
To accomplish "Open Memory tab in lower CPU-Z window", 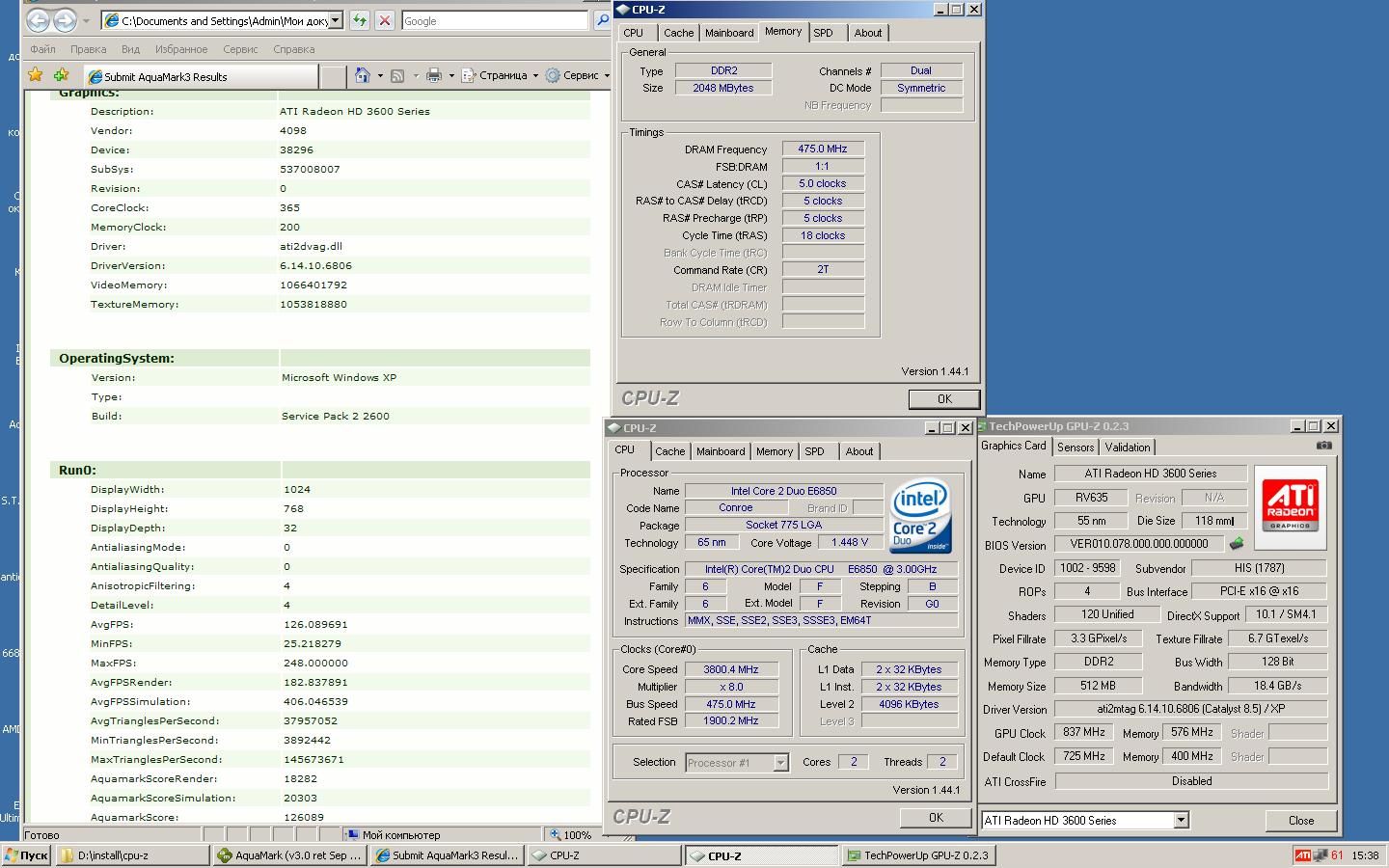I will [775, 451].
